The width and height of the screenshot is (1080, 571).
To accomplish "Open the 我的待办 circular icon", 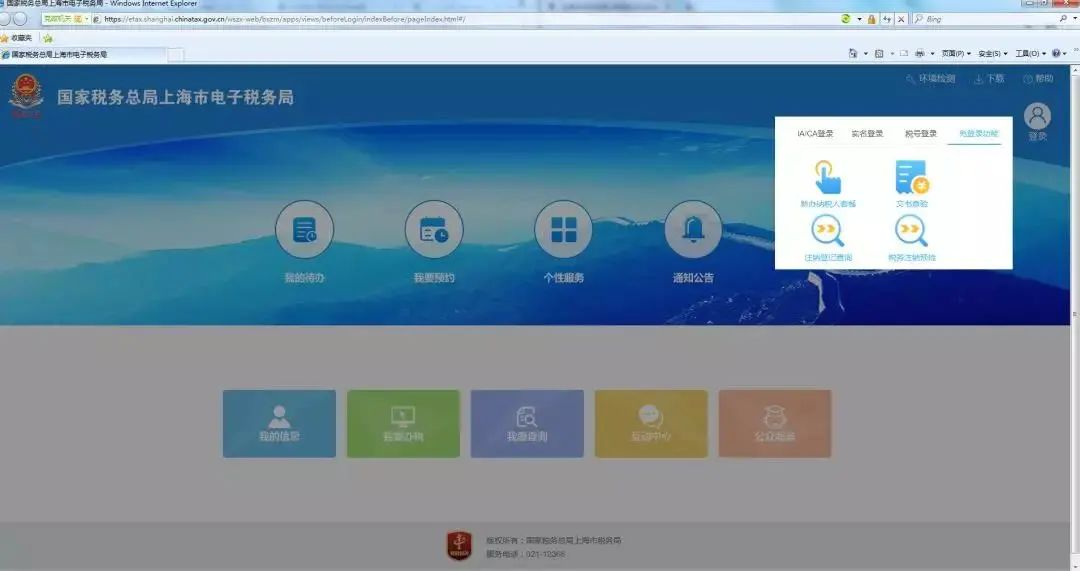I will tap(304, 229).
